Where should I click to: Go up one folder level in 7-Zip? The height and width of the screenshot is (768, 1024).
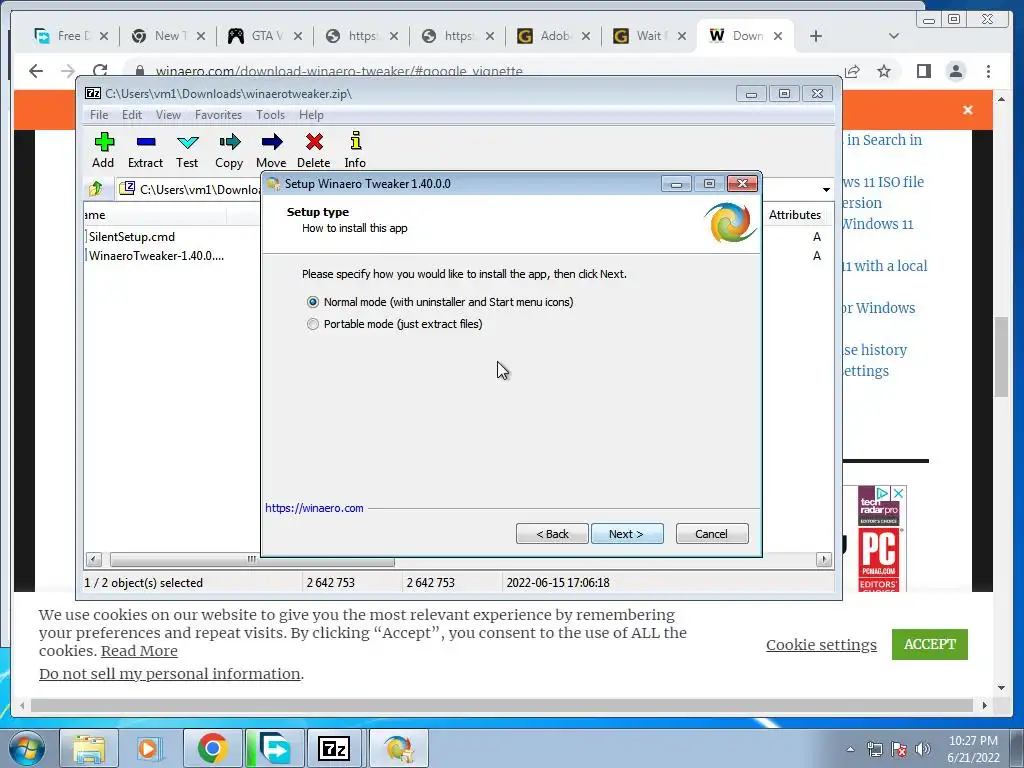pyautogui.click(x=95, y=189)
